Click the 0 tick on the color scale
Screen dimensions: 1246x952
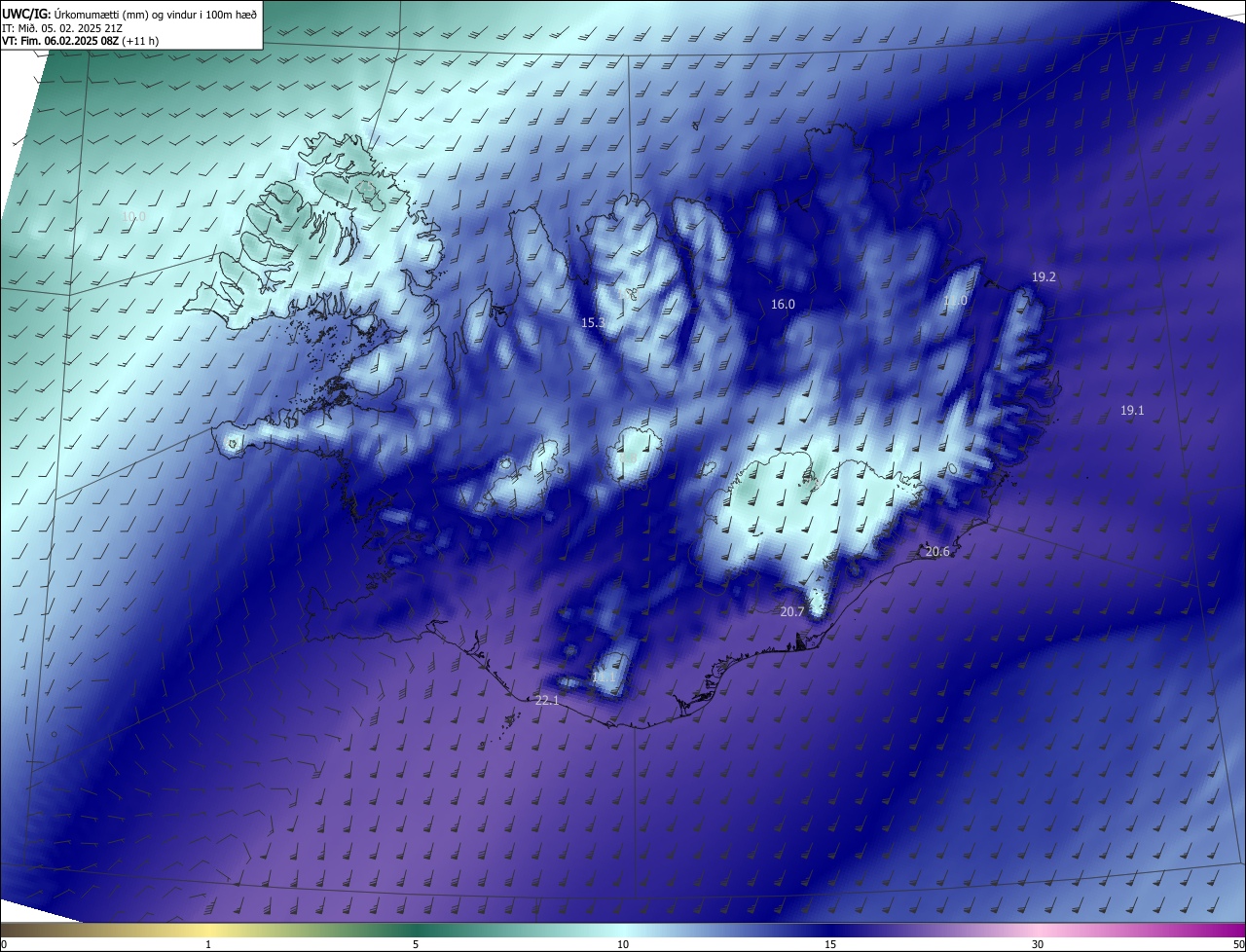[4, 944]
